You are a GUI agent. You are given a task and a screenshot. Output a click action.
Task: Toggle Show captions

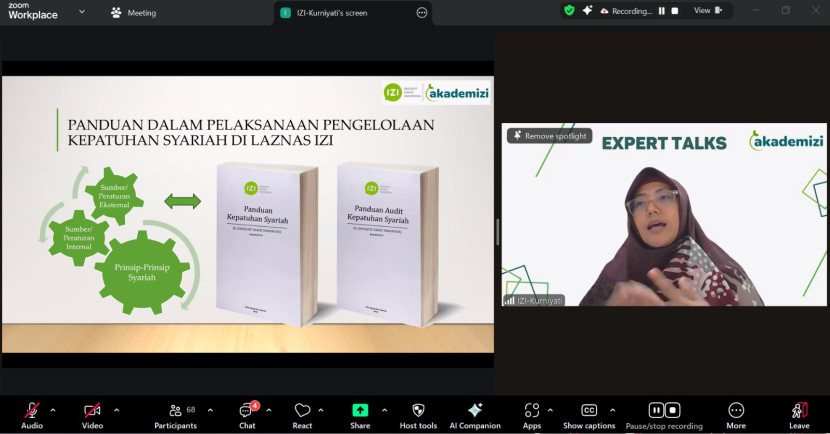(x=589, y=411)
